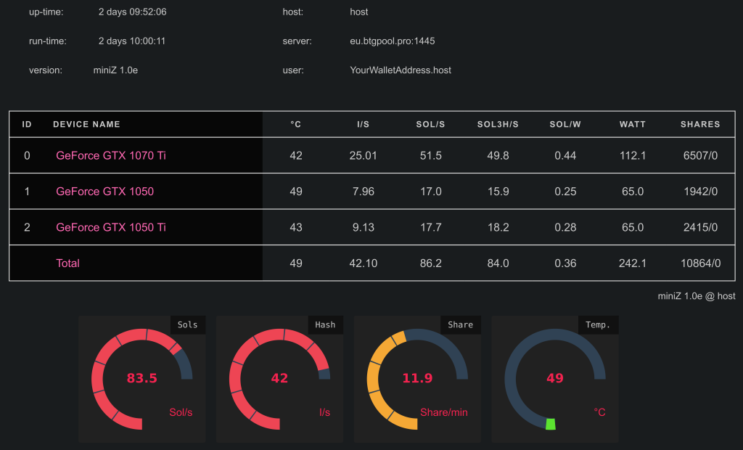Click the Sols label tab on first gauge
Image resolution: width=743 pixels, height=450 pixels.
[x=188, y=325]
